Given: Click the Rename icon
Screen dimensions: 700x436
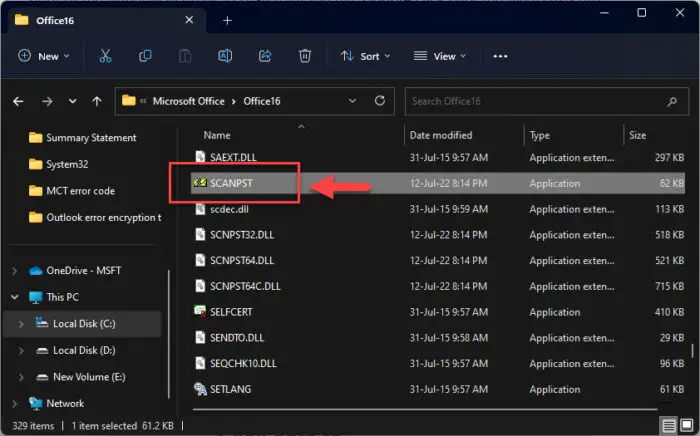Looking at the screenshot, I should click(x=225, y=56).
